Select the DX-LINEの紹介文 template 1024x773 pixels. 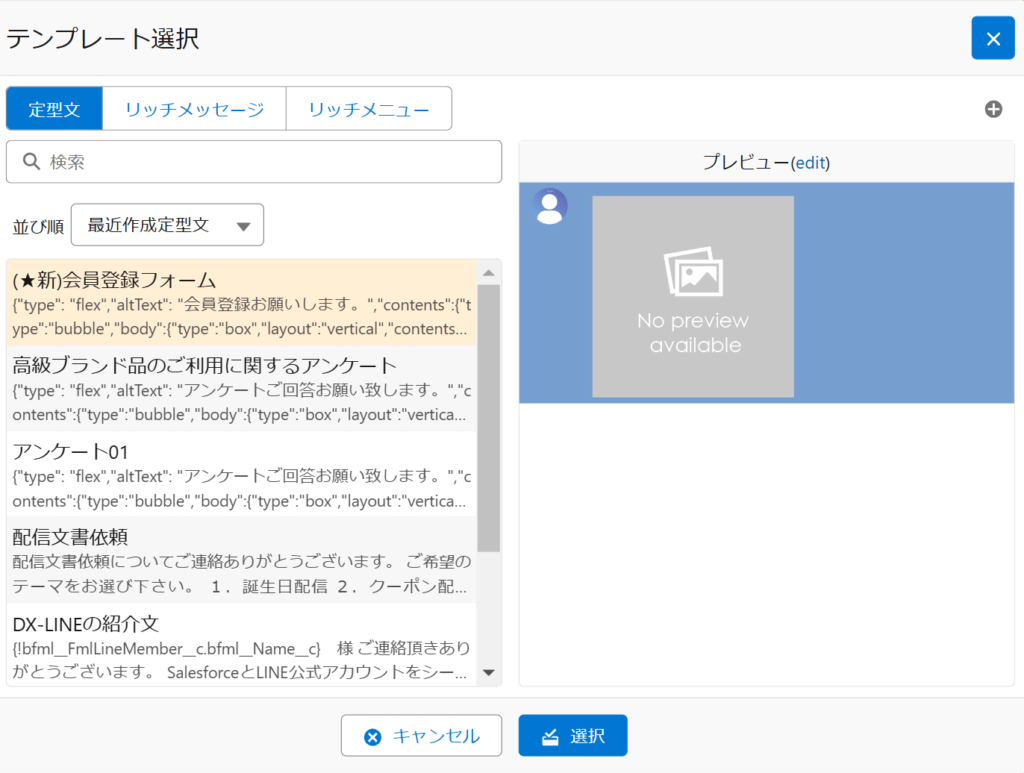[x=240, y=646]
